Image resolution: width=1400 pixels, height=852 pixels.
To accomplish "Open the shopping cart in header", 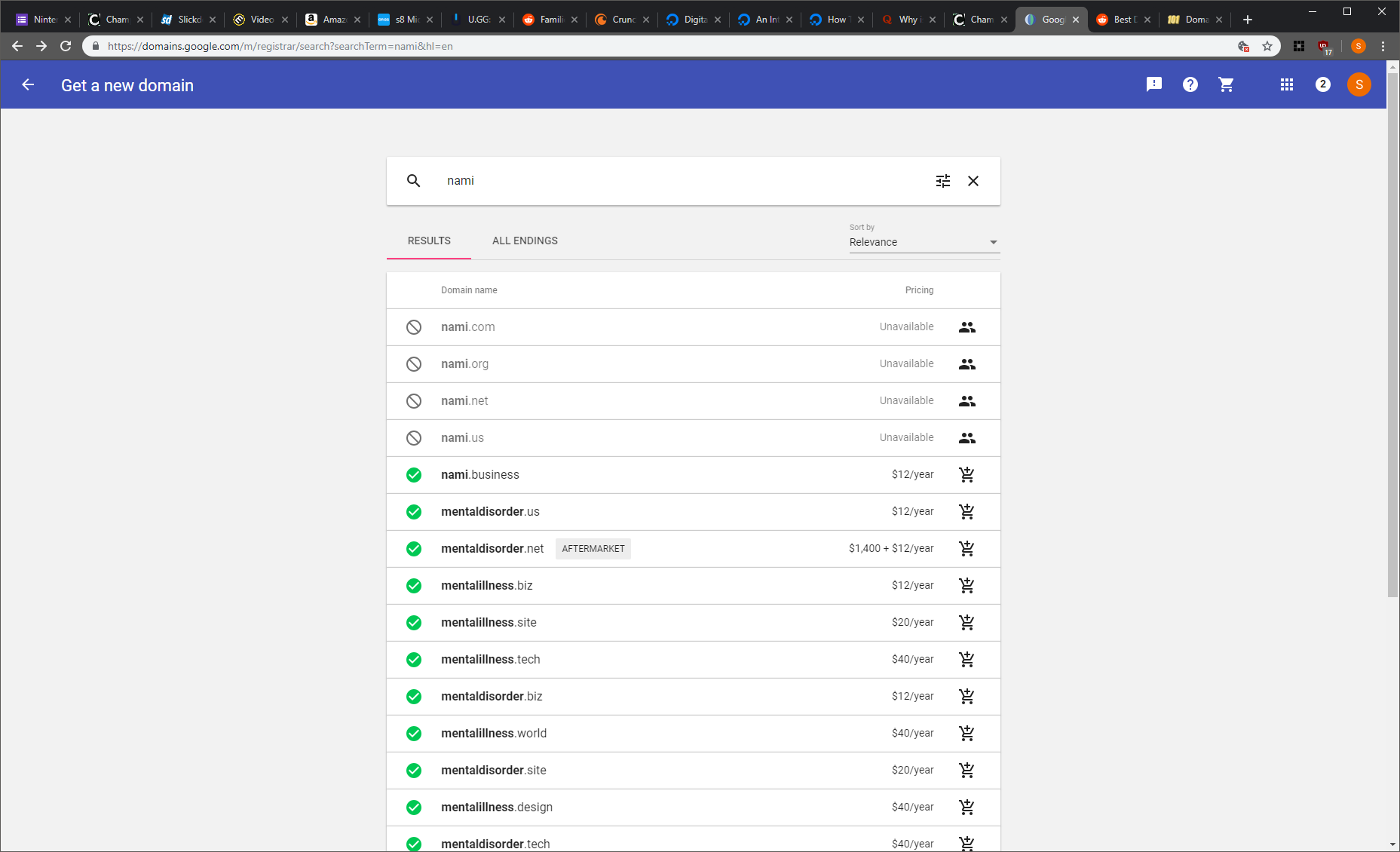I will coord(1227,84).
